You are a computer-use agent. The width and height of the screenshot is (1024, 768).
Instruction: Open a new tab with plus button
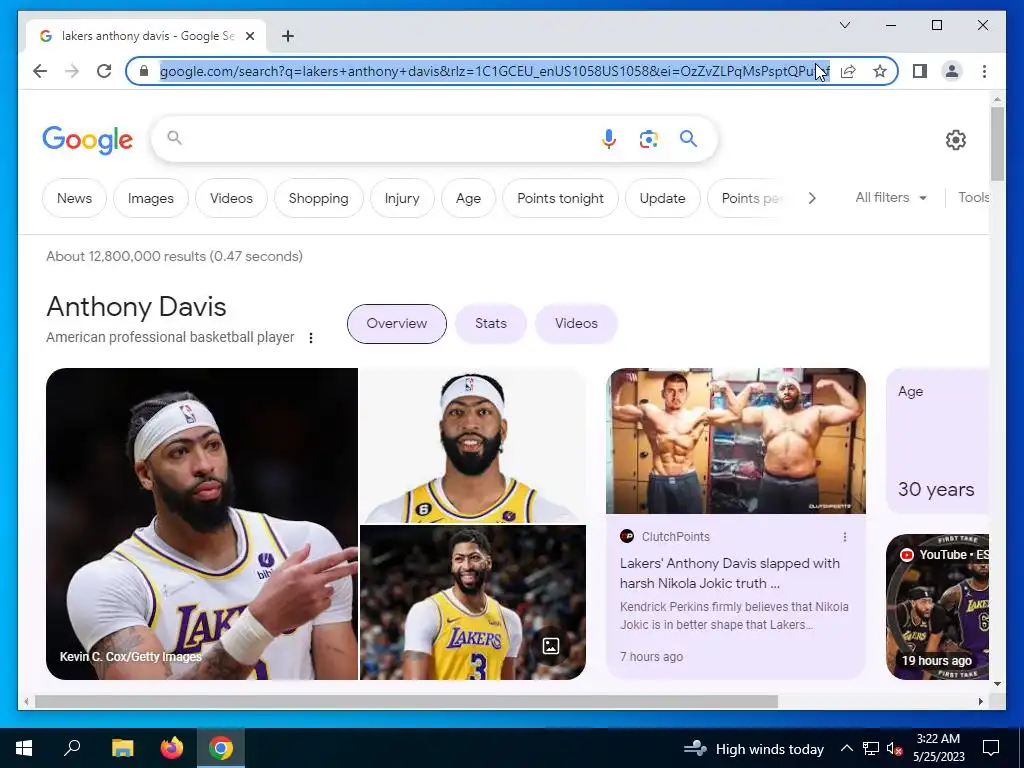click(288, 36)
